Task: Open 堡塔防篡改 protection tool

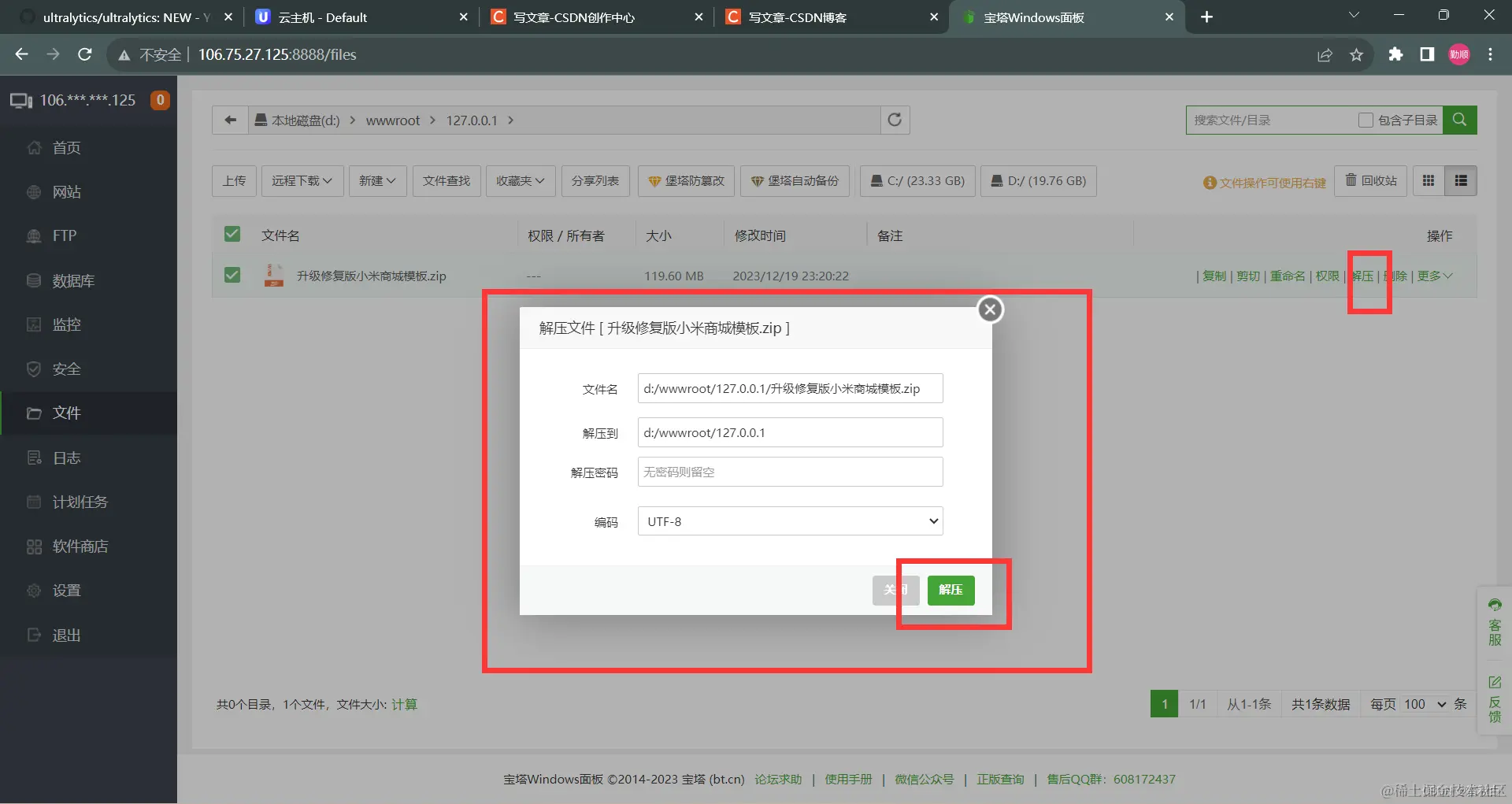Action: pyautogui.click(x=685, y=180)
